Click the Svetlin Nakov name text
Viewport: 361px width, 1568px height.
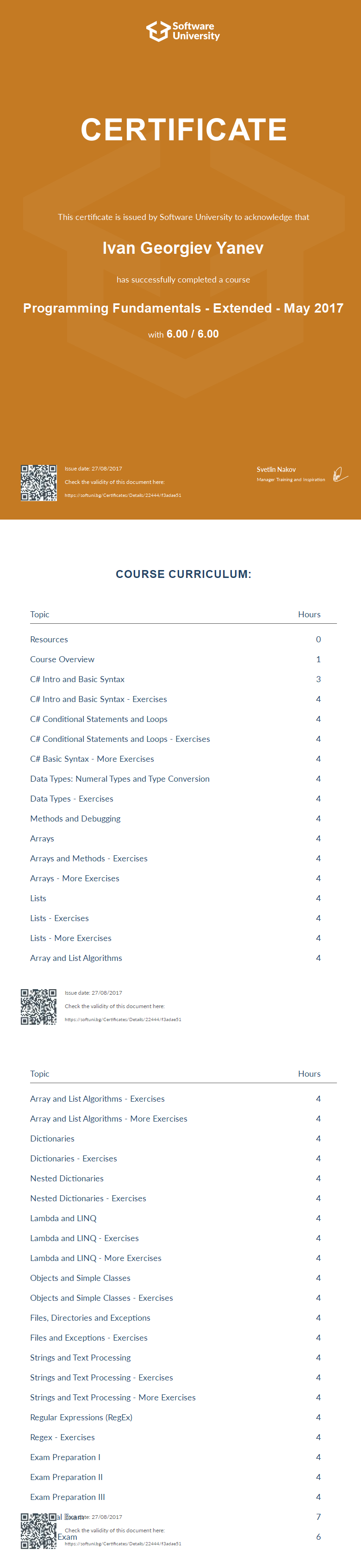pyautogui.click(x=276, y=470)
